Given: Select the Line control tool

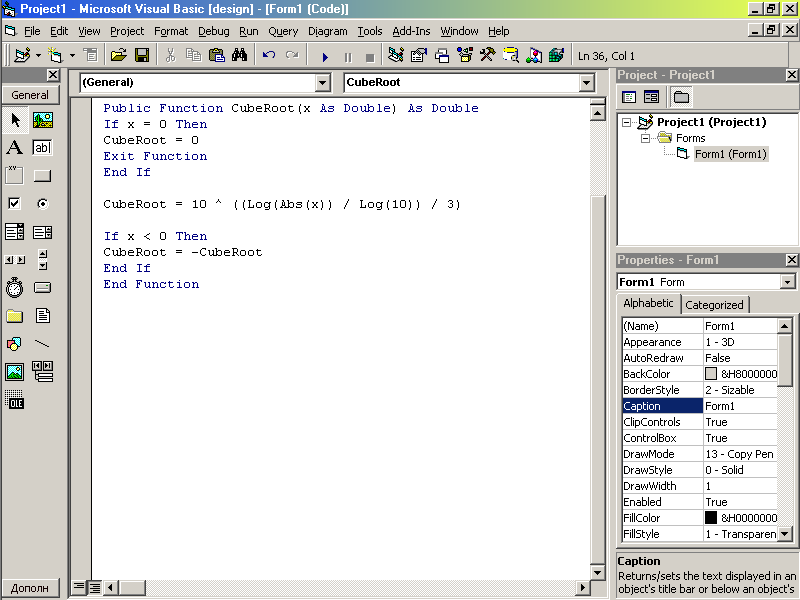Looking at the screenshot, I should click(x=42, y=344).
